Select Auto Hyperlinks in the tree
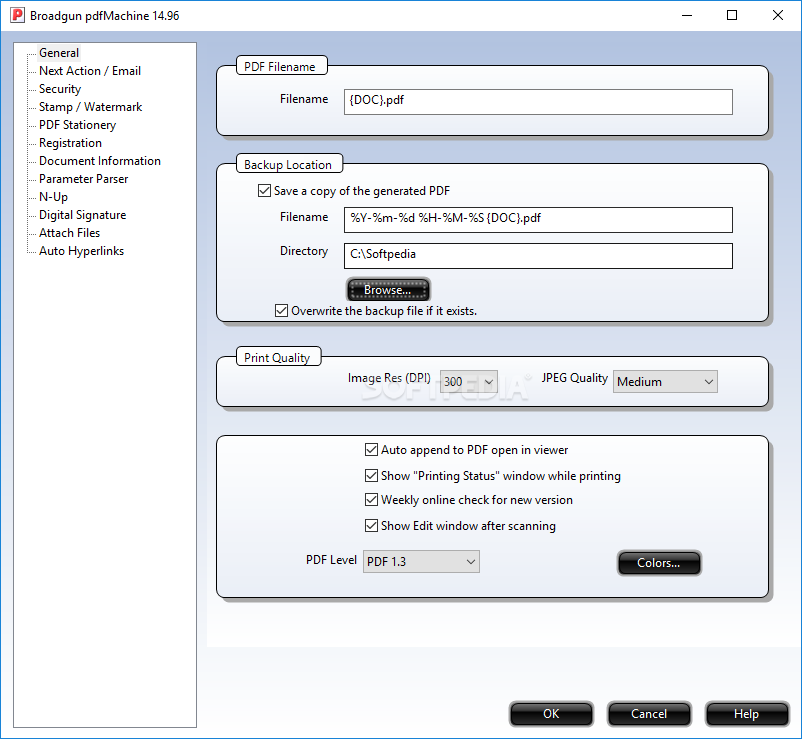 (x=81, y=251)
